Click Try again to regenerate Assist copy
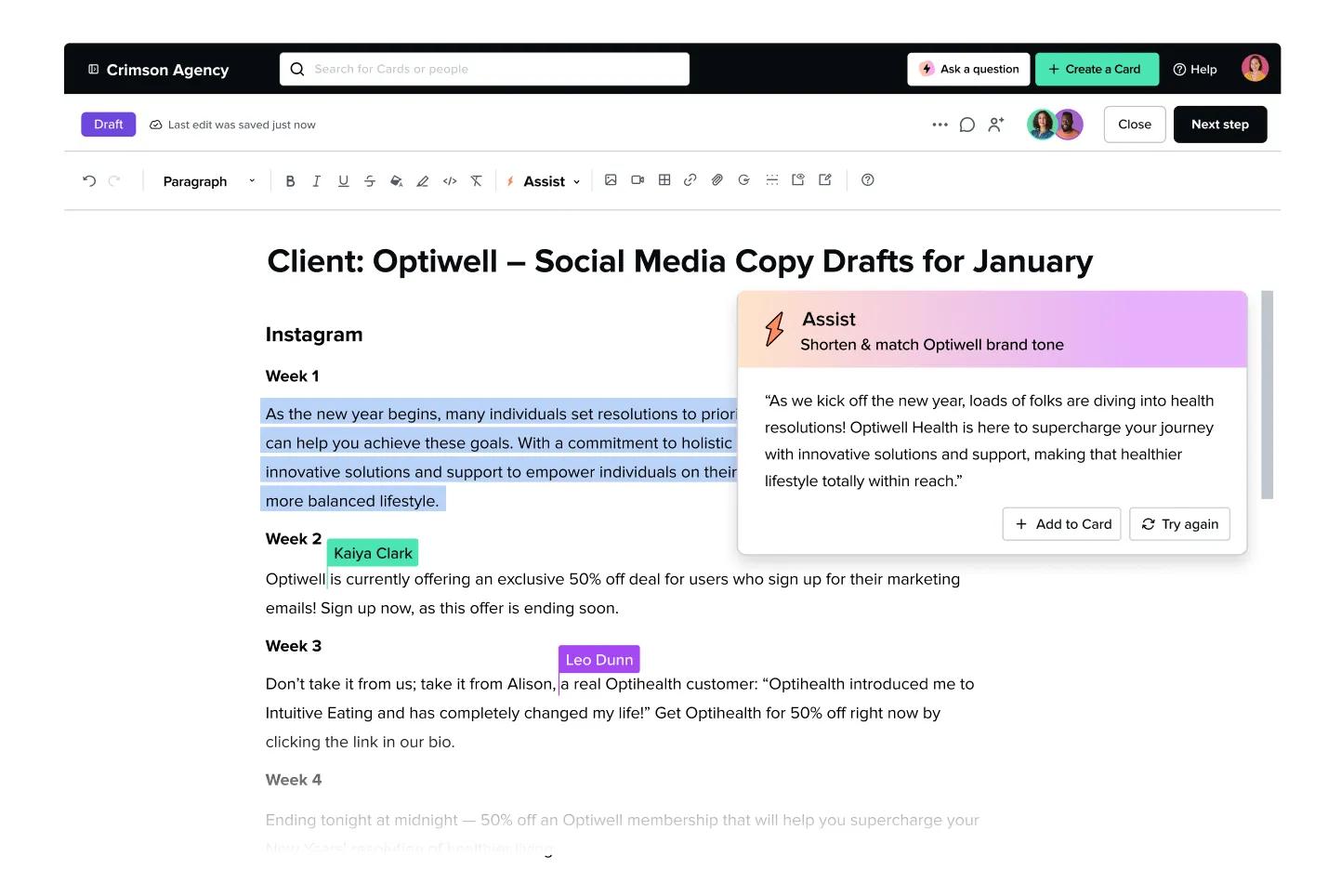 [1179, 523]
